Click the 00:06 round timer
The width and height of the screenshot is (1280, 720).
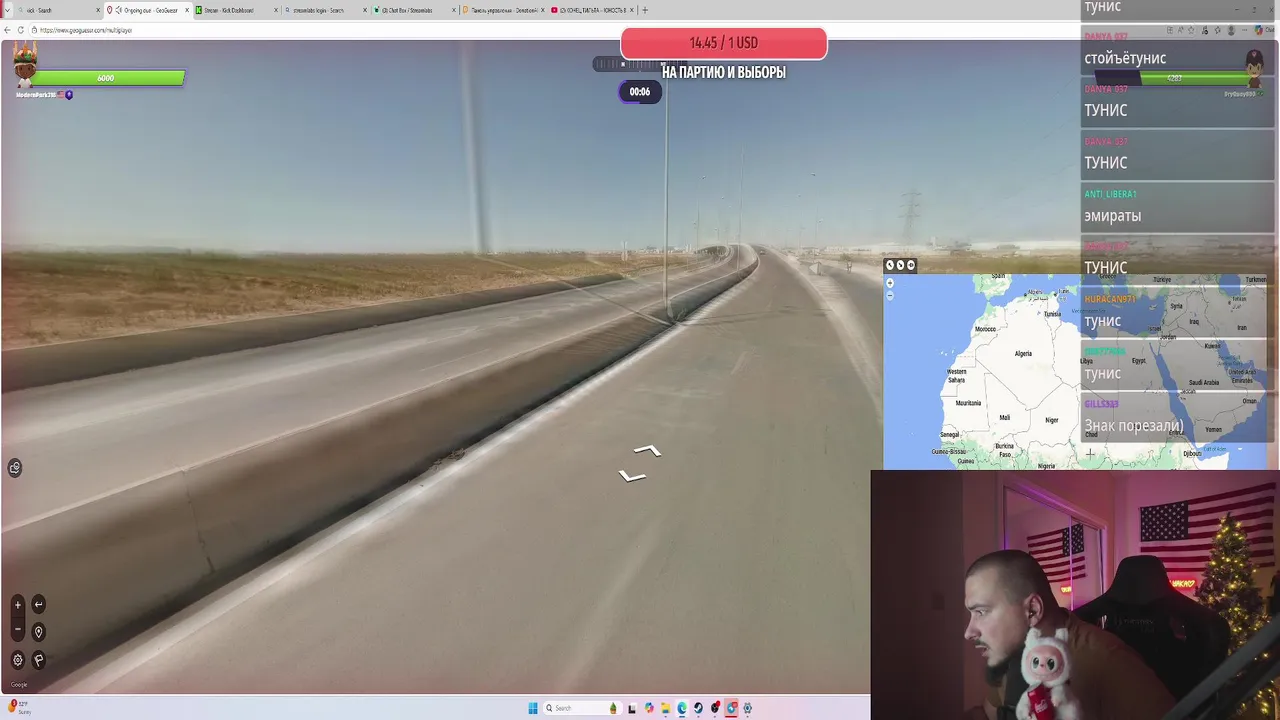640,92
